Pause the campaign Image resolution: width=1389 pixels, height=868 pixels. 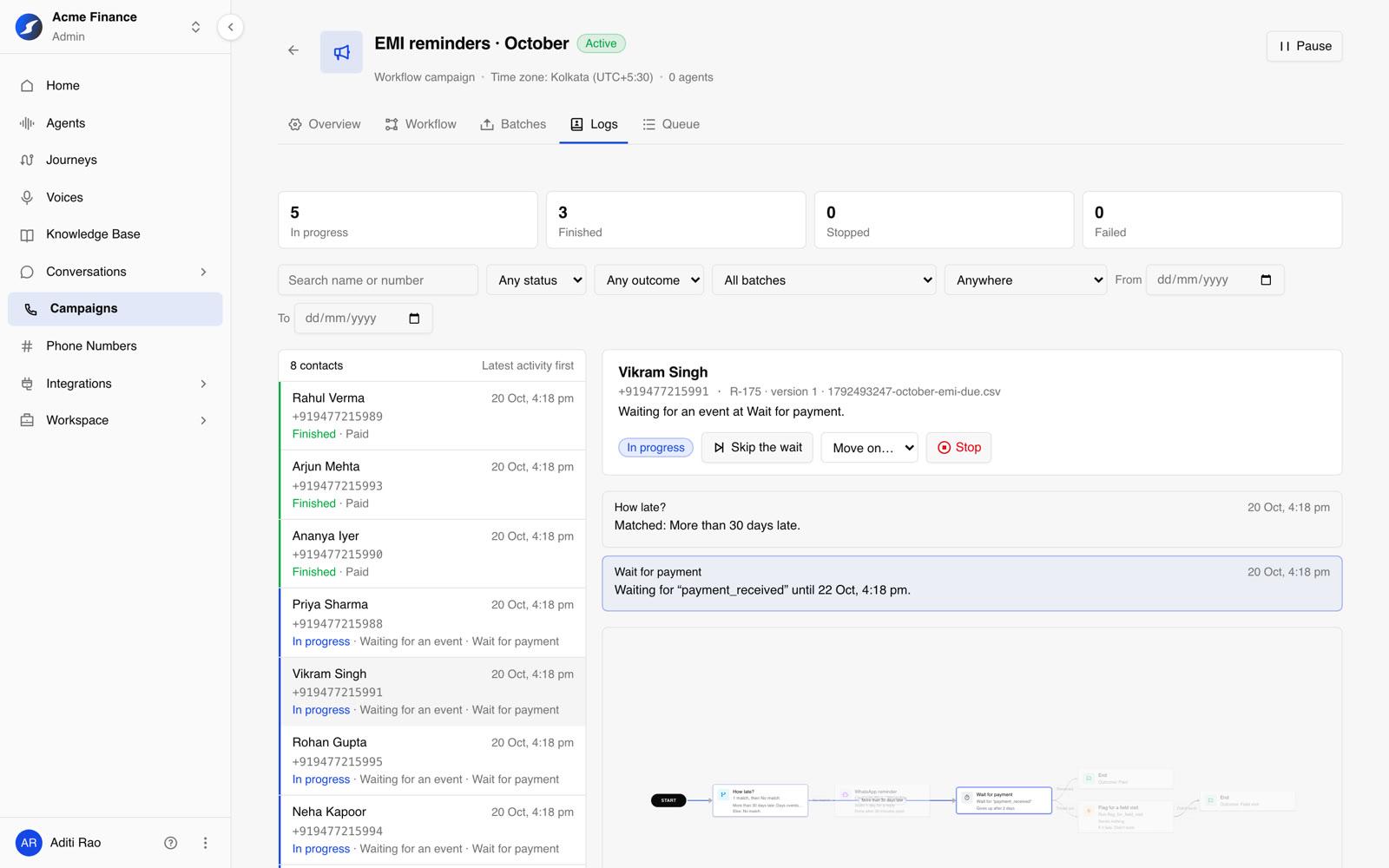(x=1305, y=46)
